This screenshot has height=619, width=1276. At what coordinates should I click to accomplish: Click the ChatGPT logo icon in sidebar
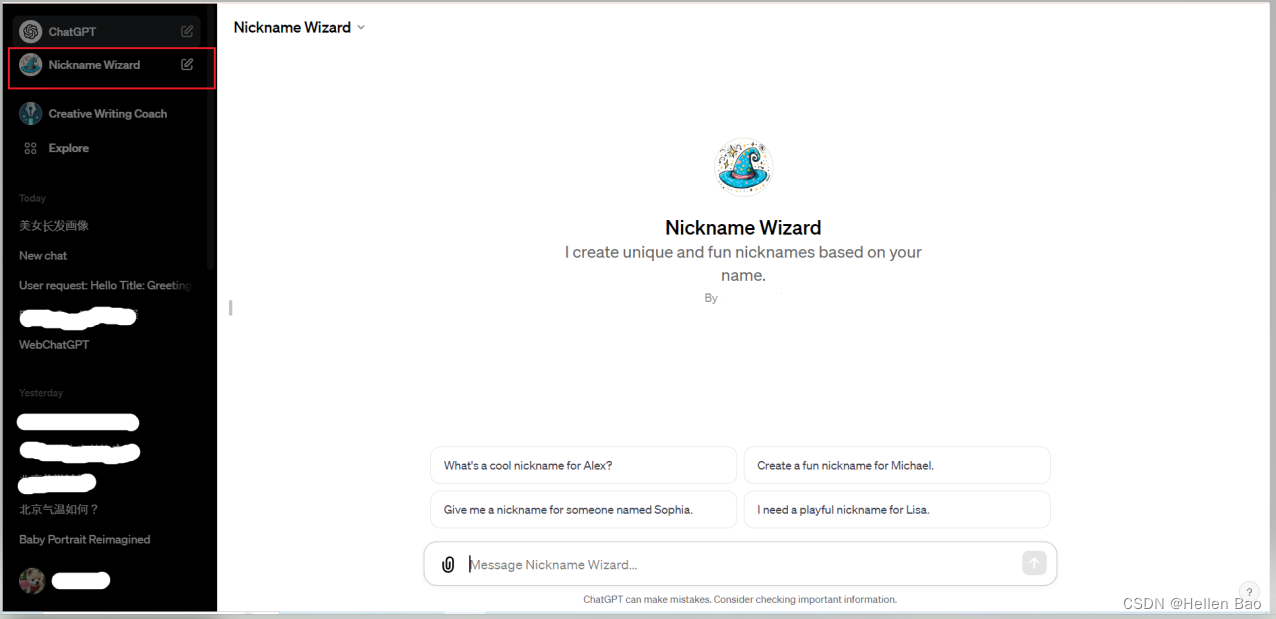pos(31,31)
